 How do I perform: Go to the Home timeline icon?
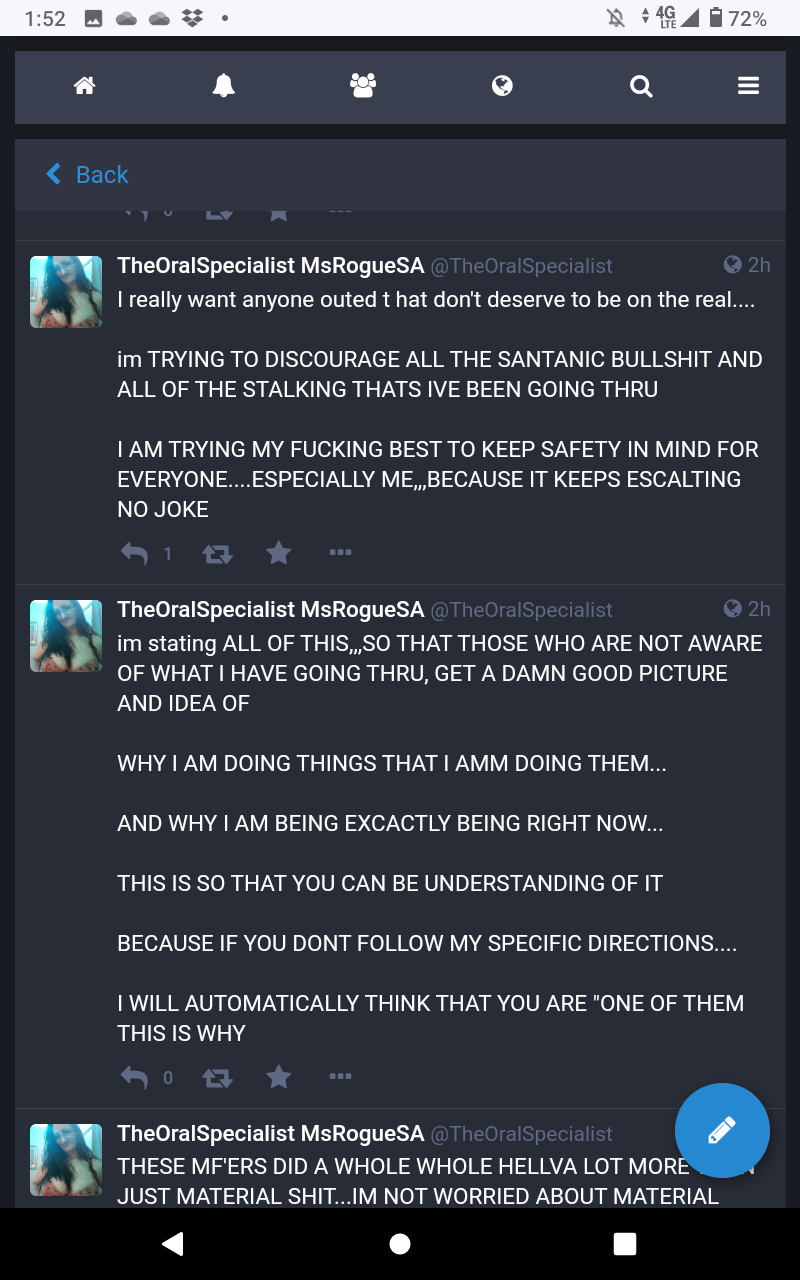(85, 87)
